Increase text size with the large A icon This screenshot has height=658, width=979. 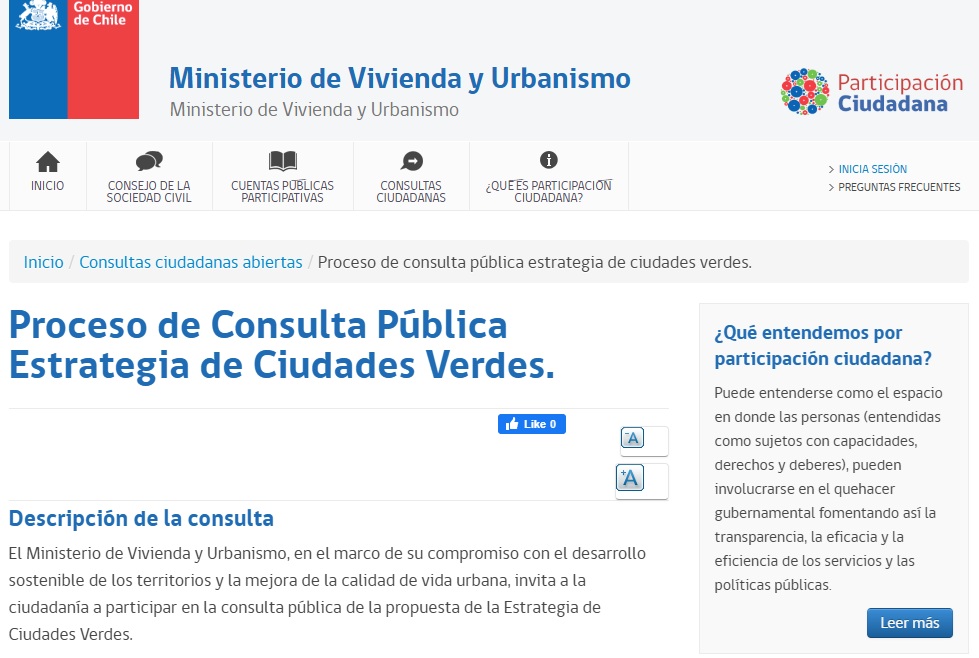click(x=630, y=479)
